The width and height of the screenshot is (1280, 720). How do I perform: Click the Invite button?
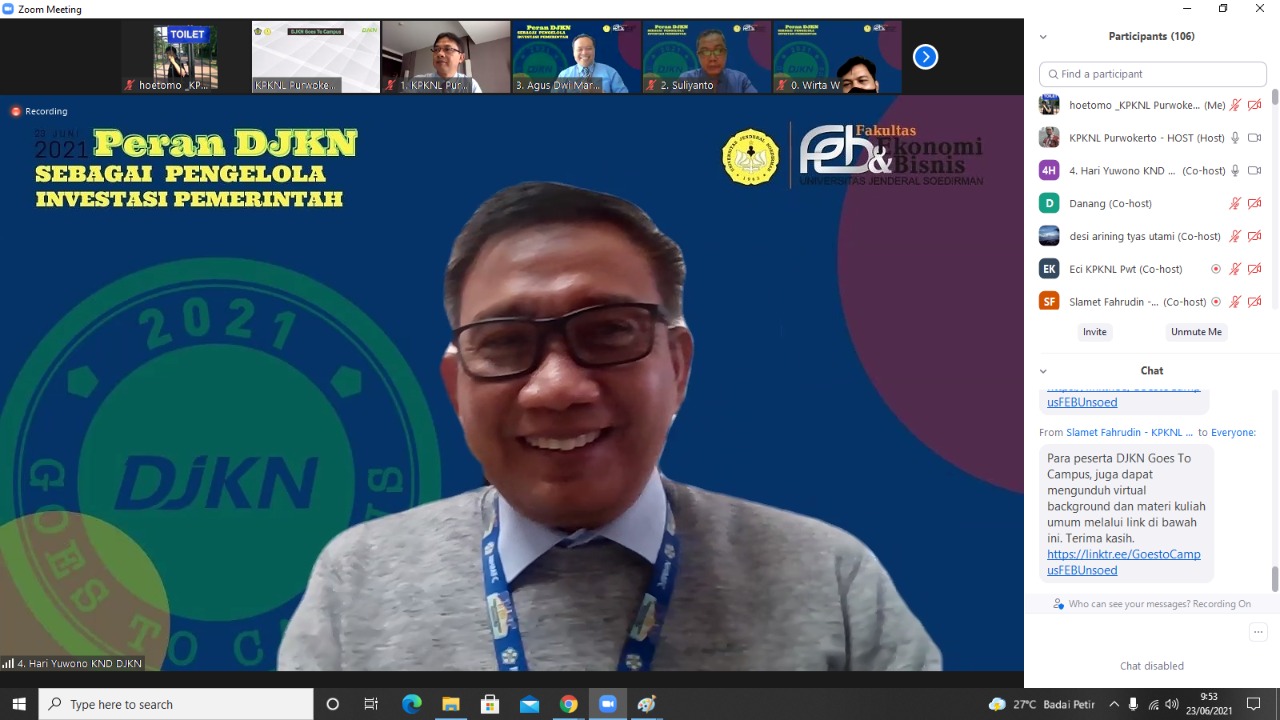click(x=1094, y=331)
